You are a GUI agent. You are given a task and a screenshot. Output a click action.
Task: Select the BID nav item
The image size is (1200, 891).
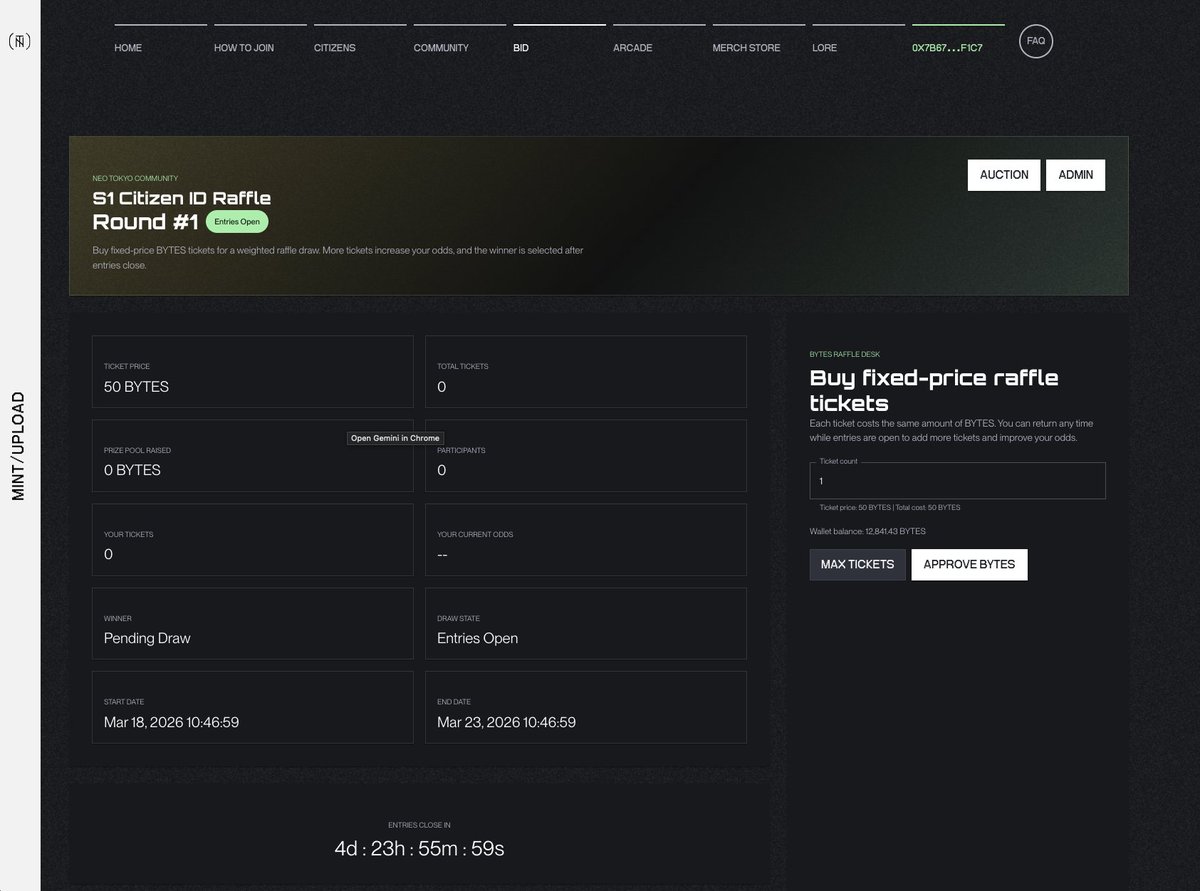521,48
